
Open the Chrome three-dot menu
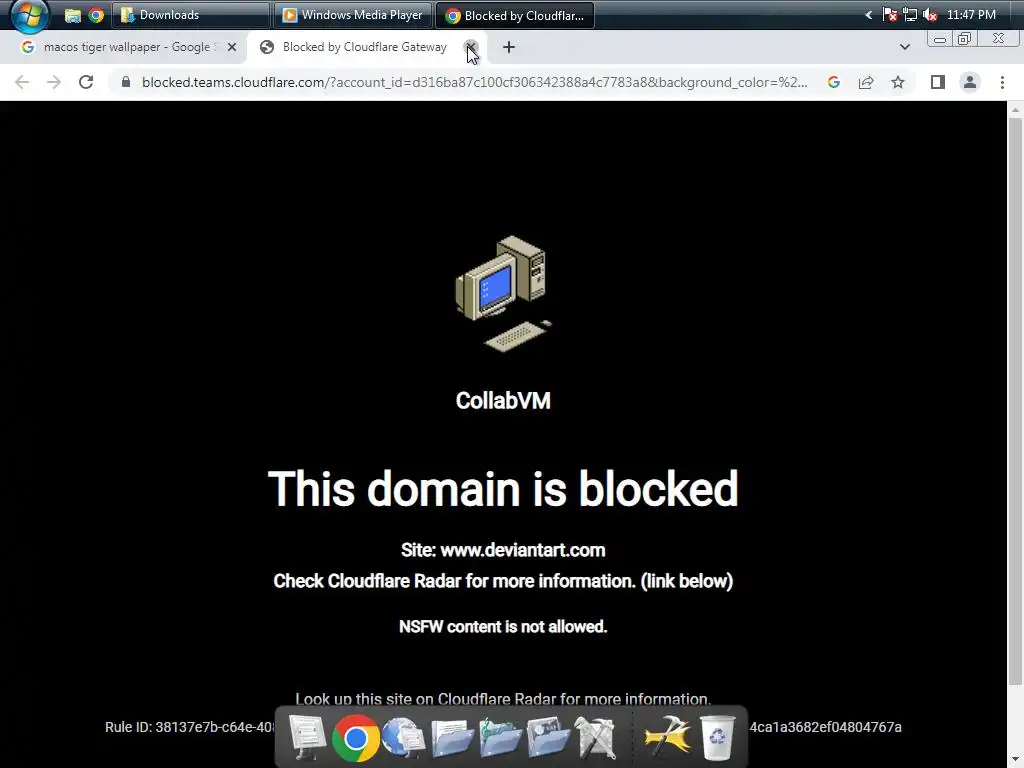tap(1002, 82)
